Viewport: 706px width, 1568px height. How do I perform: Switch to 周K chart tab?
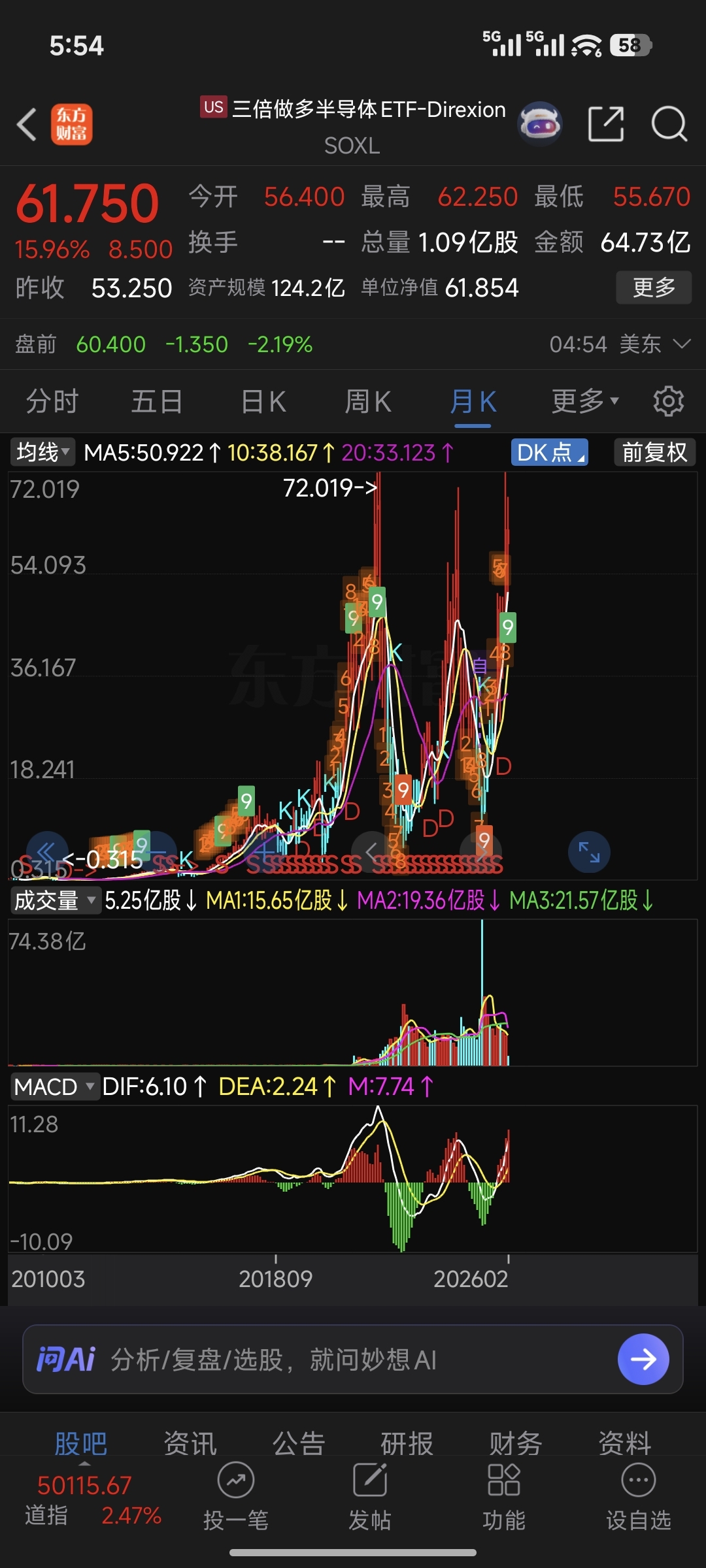click(x=368, y=401)
